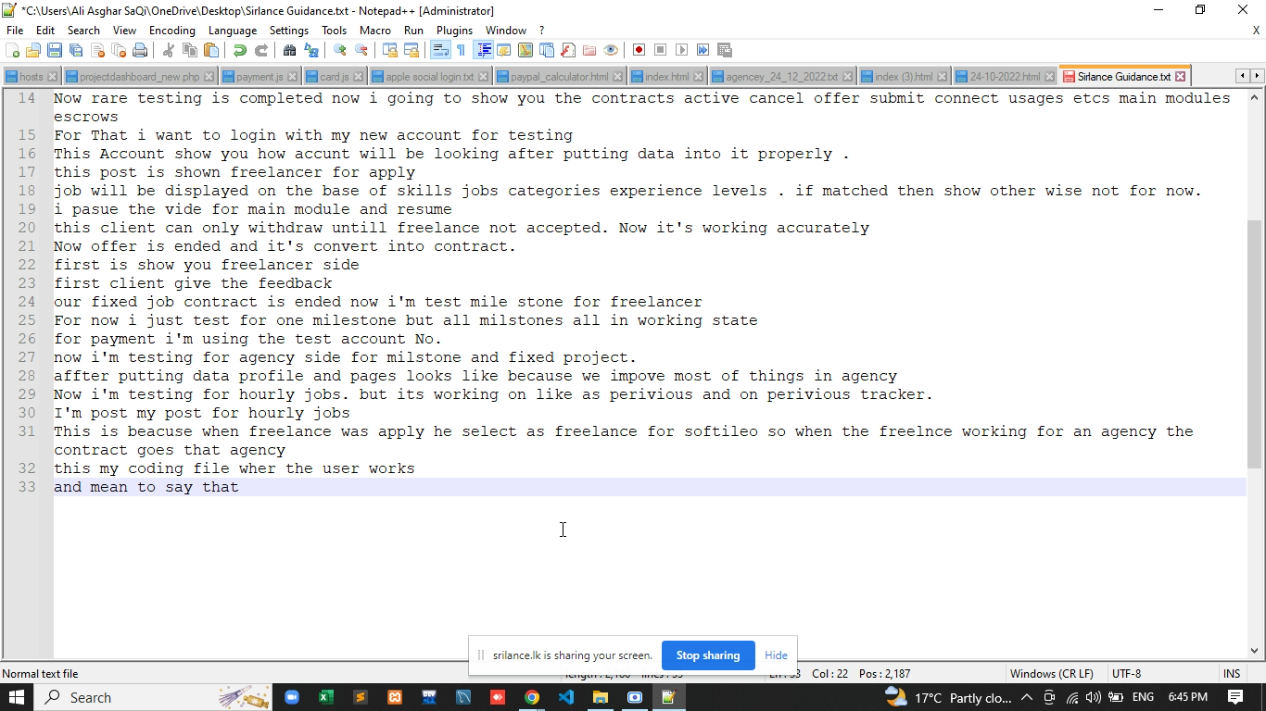Click the Play macro icon

(682, 50)
